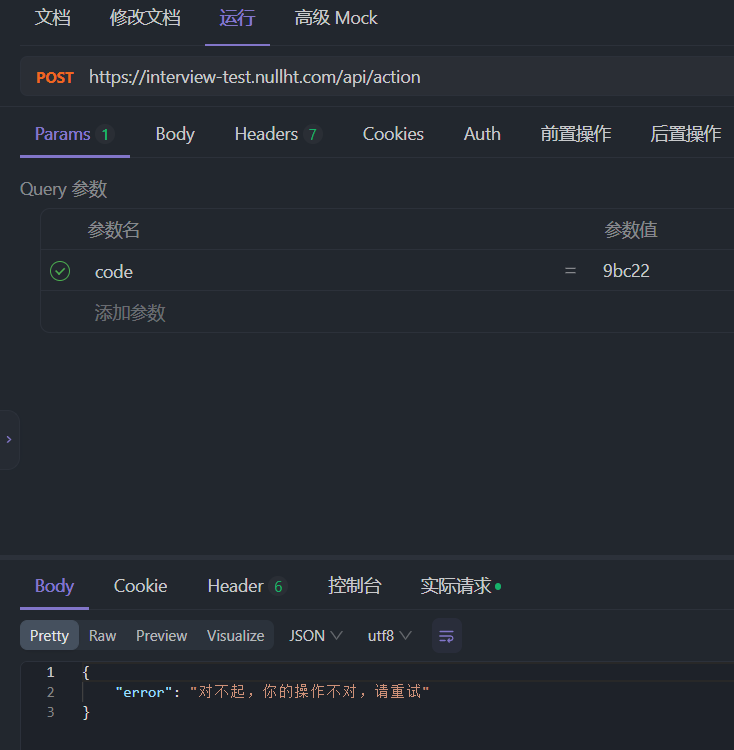Select Preview response view
Image resolution: width=734 pixels, height=750 pixels.
click(162, 636)
